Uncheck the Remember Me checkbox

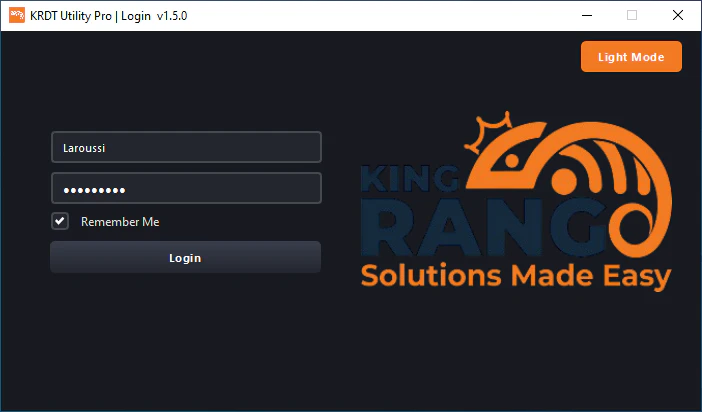(x=61, y=221)
